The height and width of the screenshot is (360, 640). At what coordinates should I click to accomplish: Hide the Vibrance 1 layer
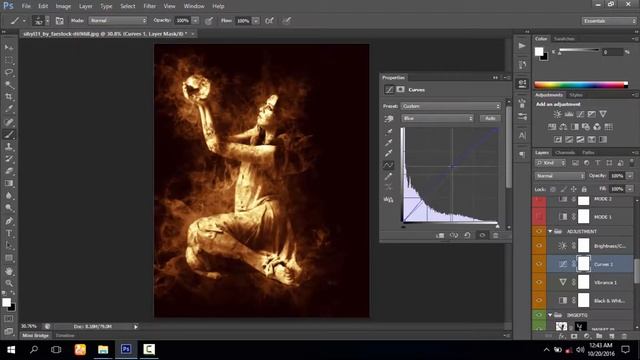[x=539, y=282]
